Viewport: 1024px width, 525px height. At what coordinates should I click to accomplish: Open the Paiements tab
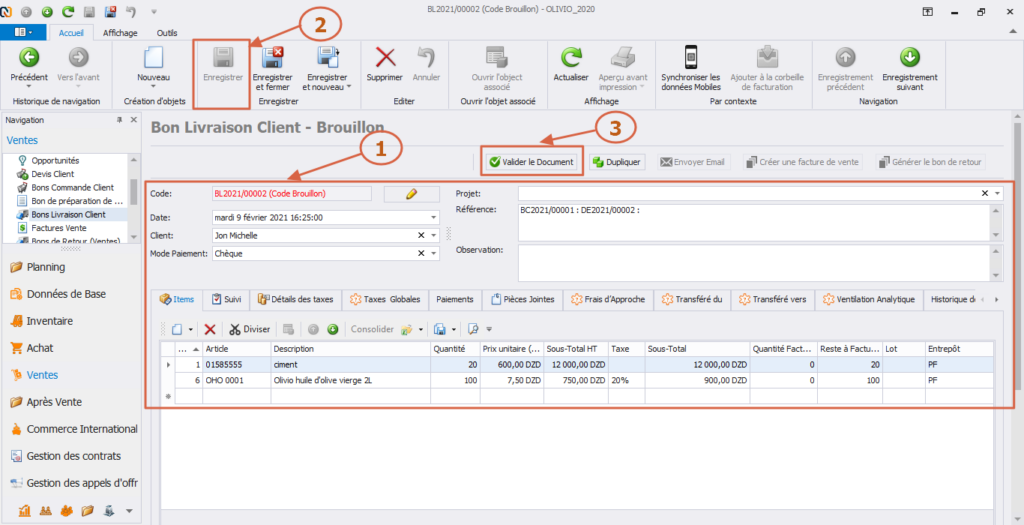455,300
